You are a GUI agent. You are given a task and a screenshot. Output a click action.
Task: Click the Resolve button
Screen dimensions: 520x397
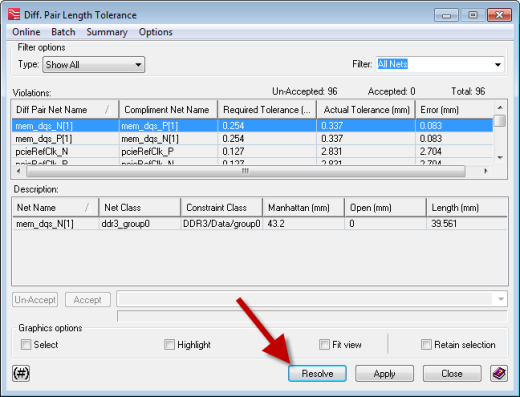coord(317,373)
